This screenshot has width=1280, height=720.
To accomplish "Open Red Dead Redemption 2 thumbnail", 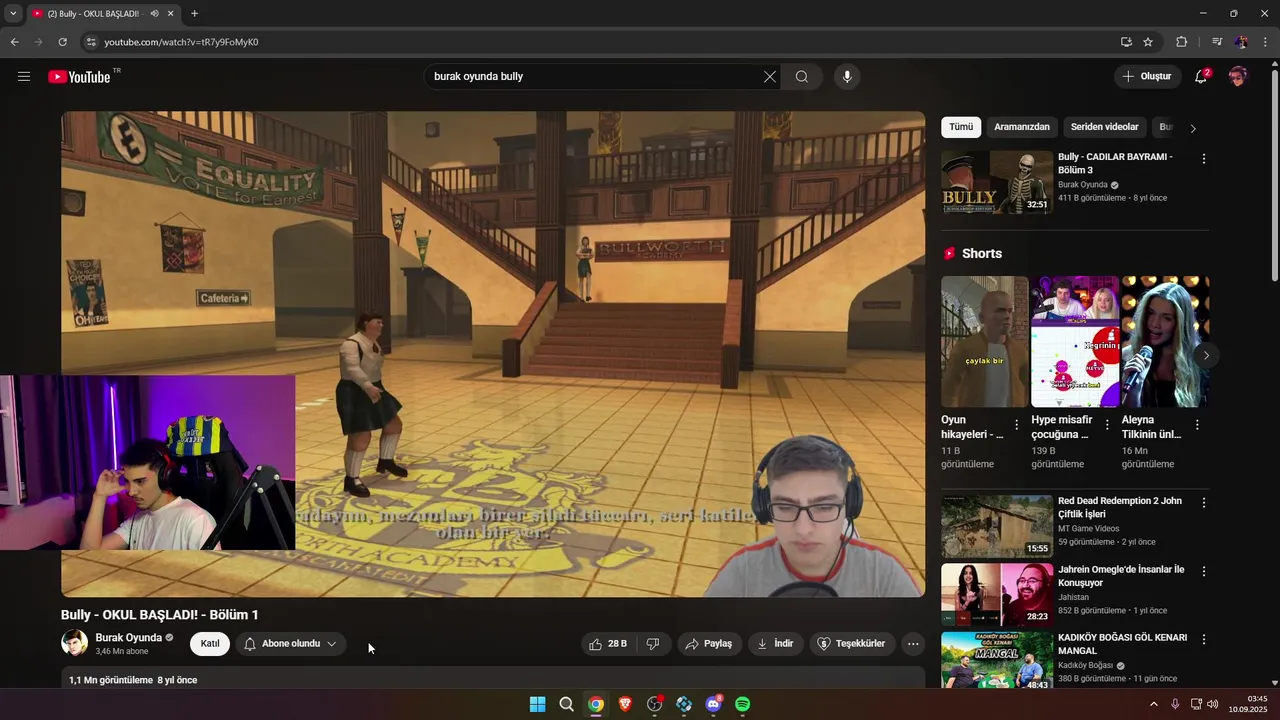I will [997, 526].
